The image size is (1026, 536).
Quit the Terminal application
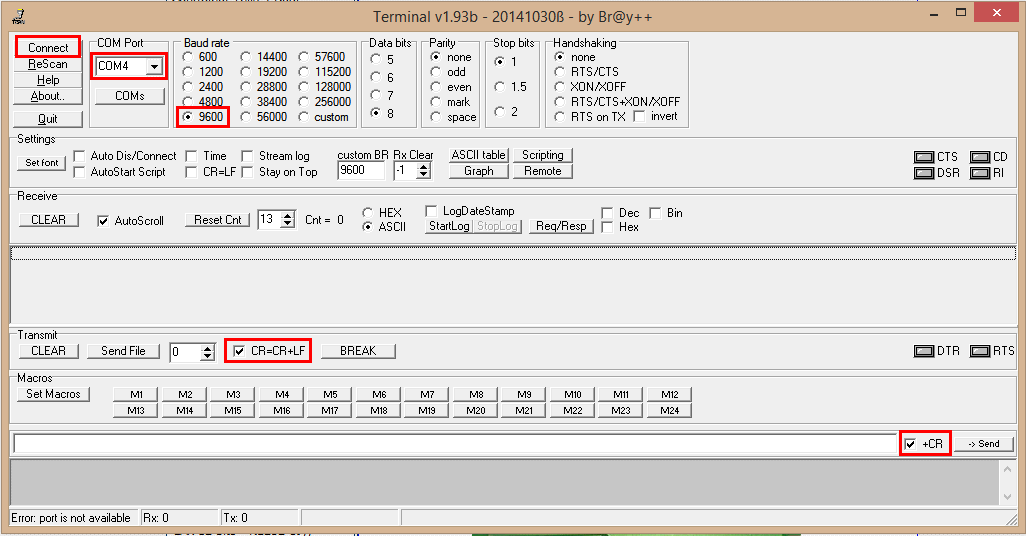48,119
